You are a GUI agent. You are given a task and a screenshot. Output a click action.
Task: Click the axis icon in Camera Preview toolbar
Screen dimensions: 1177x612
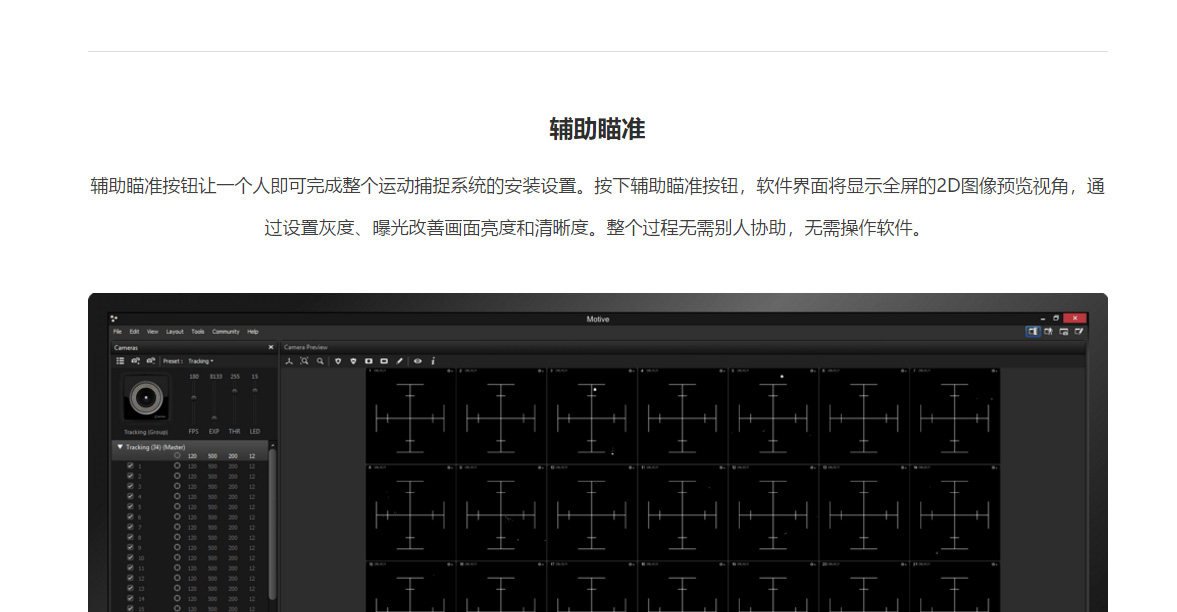(x=289, y=361)
